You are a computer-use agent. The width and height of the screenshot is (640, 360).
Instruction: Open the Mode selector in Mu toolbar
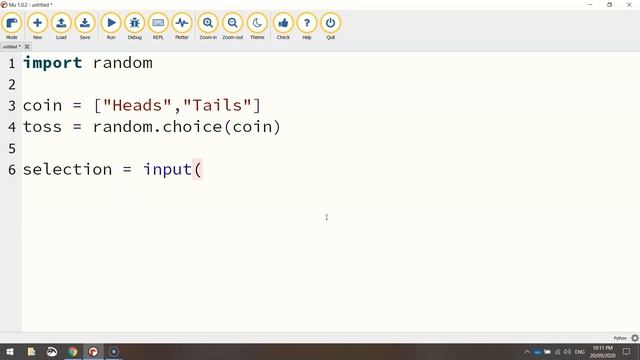pos(12,26)
